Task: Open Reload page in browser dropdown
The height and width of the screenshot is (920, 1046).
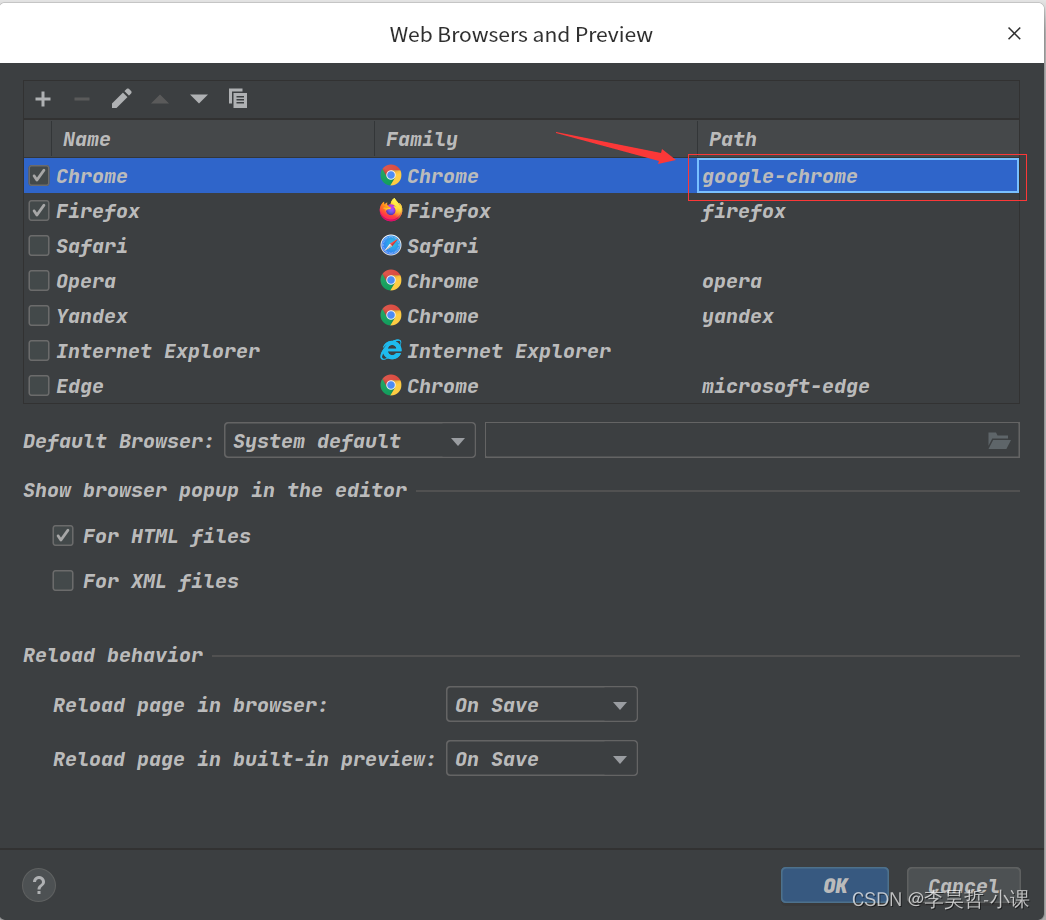Action: pos(542,705)
